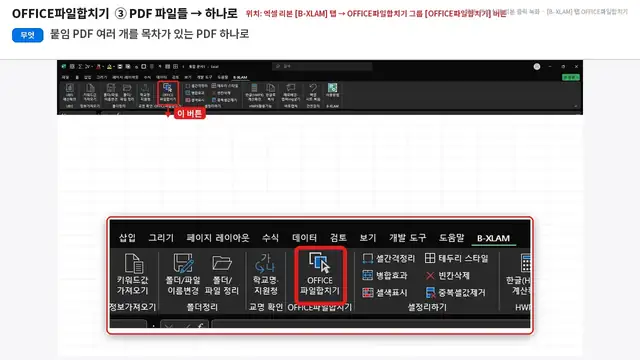Run 빈칸삭제 in enlarged ribbon
The width and height of the screenshot is (640, 360).
(447, 276)
